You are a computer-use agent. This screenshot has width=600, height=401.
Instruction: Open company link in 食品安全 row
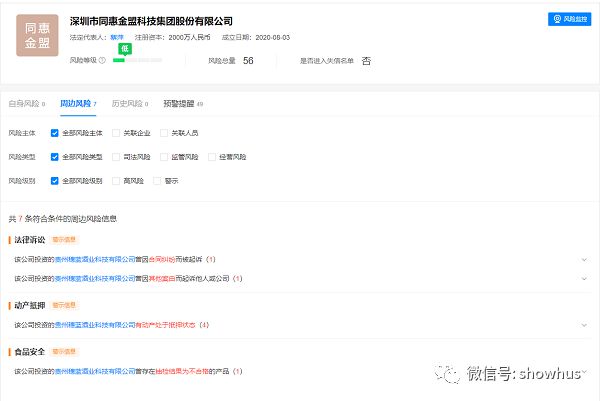95,371
